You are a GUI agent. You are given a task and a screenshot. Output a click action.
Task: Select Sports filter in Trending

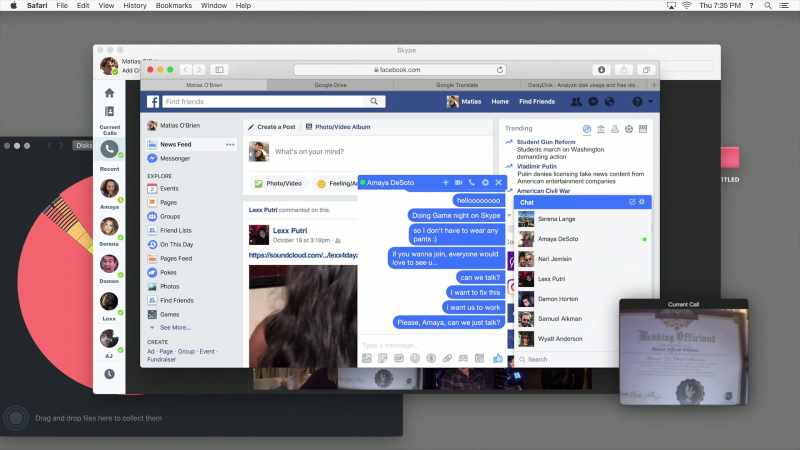629,129
